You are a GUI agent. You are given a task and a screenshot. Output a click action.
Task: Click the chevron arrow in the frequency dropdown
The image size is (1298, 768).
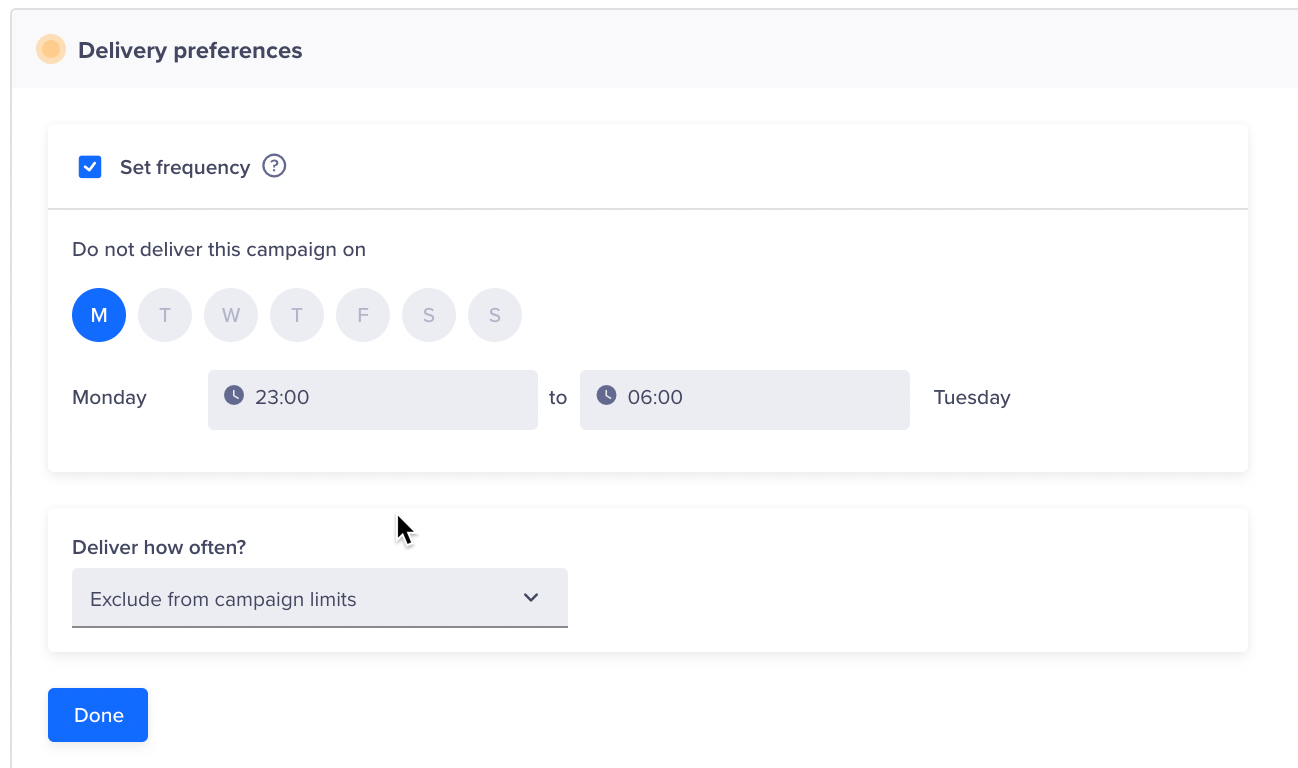(x=531, y=598)
